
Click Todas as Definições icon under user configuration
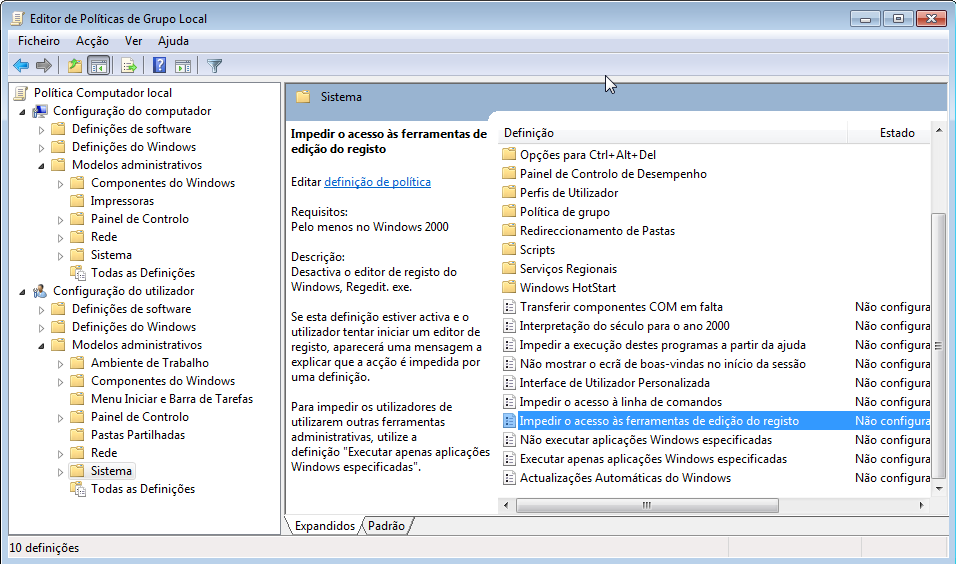[x=77, y=489]
